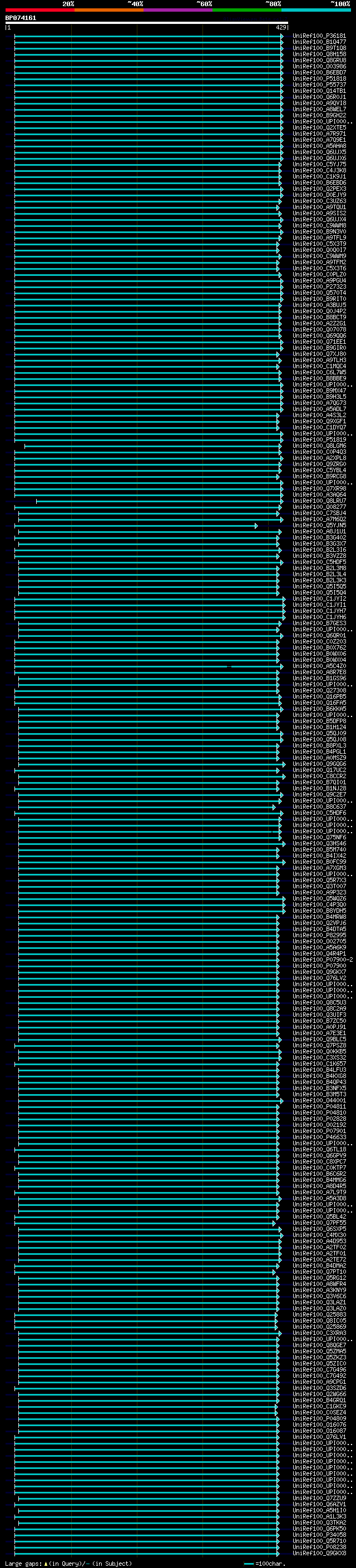The width and height of the screenshot is (356, 1568).
Task: Click hit UniRef100_B9GHZ2
Action: pyautogui.click(x=319, y=115)
